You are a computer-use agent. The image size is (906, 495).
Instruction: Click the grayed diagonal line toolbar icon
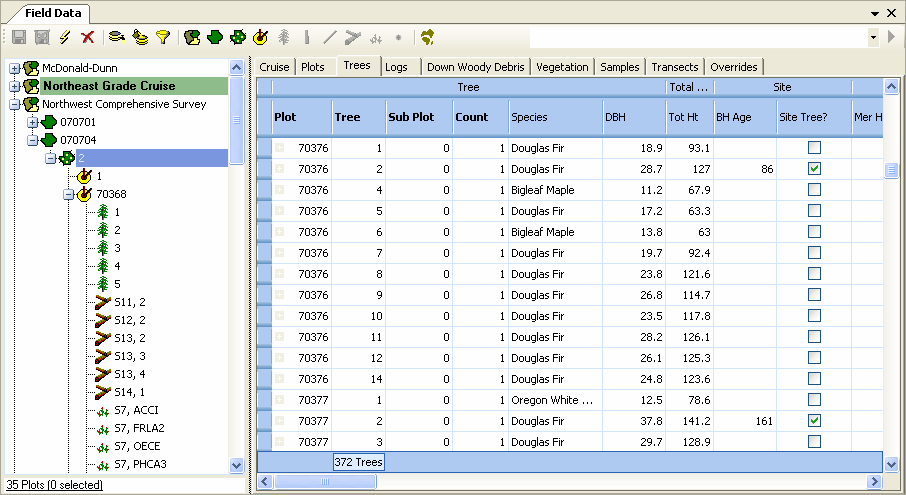[x=329, y=38]
